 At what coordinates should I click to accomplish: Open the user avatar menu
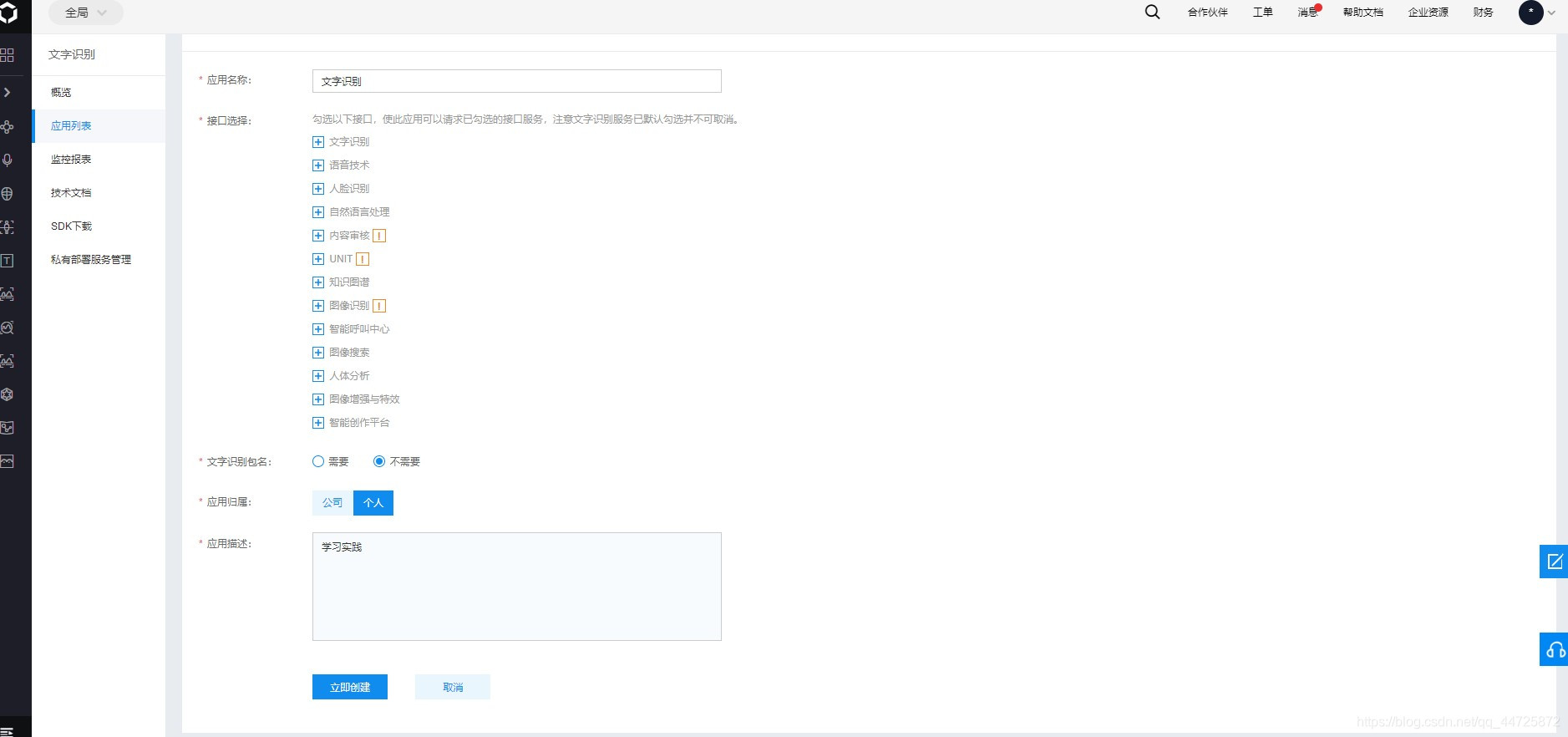(x=1530, y=13)
